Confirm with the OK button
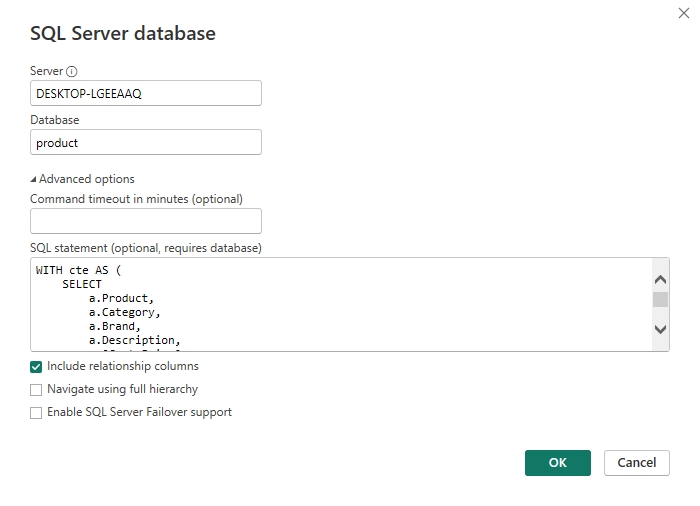 [558, 463]
